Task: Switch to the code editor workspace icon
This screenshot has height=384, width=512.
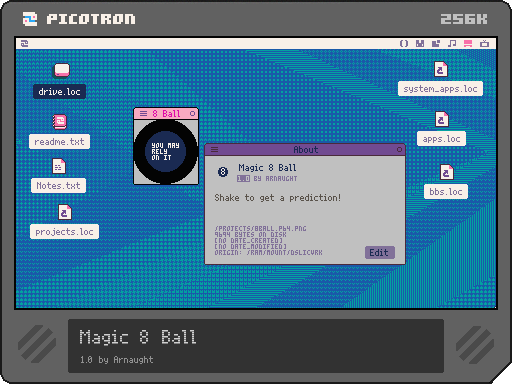Action: (x=404, y=43)
